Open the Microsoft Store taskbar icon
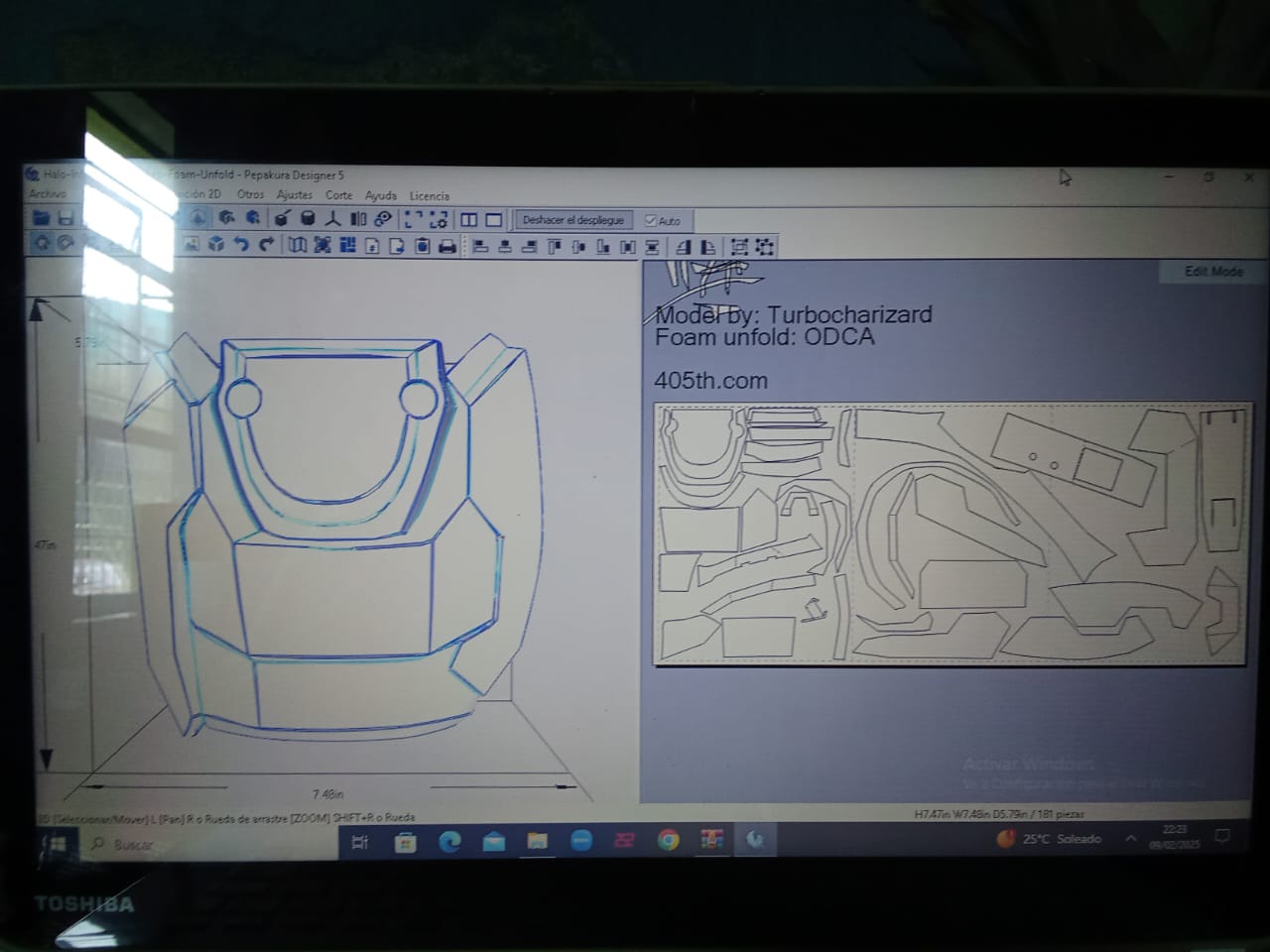The height and width of the screenshot is (952, 1270). click(405, 843)
